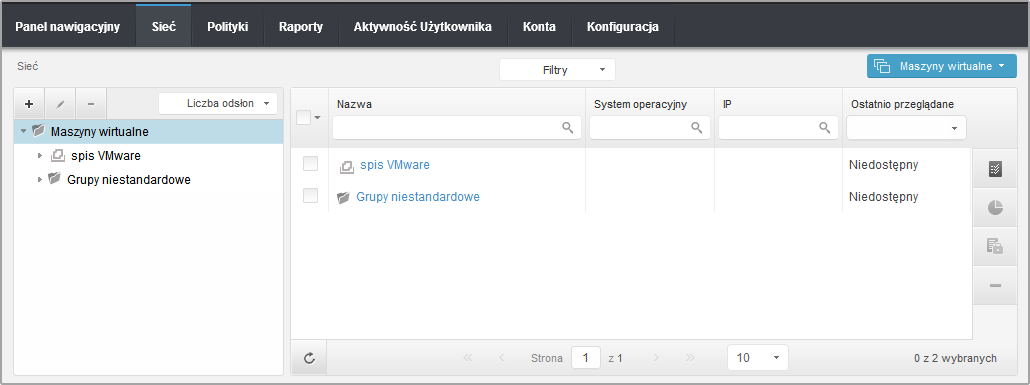Click Grupy niestandardowe folder icon in table

click(x=343, y=198)
